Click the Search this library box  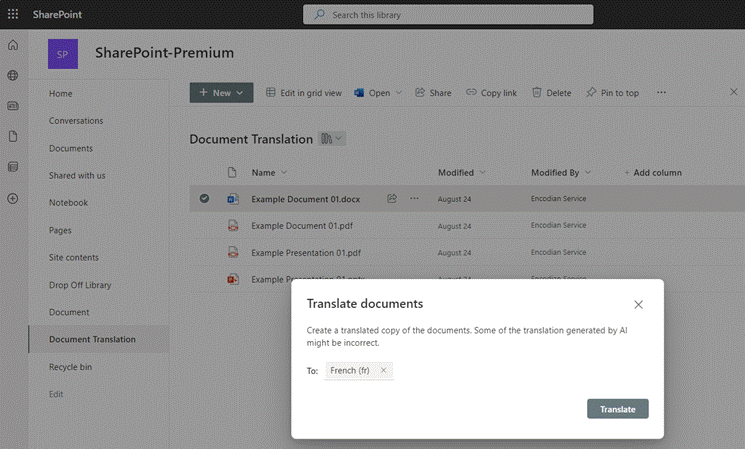pyautogui.click(x=448, y=14)
